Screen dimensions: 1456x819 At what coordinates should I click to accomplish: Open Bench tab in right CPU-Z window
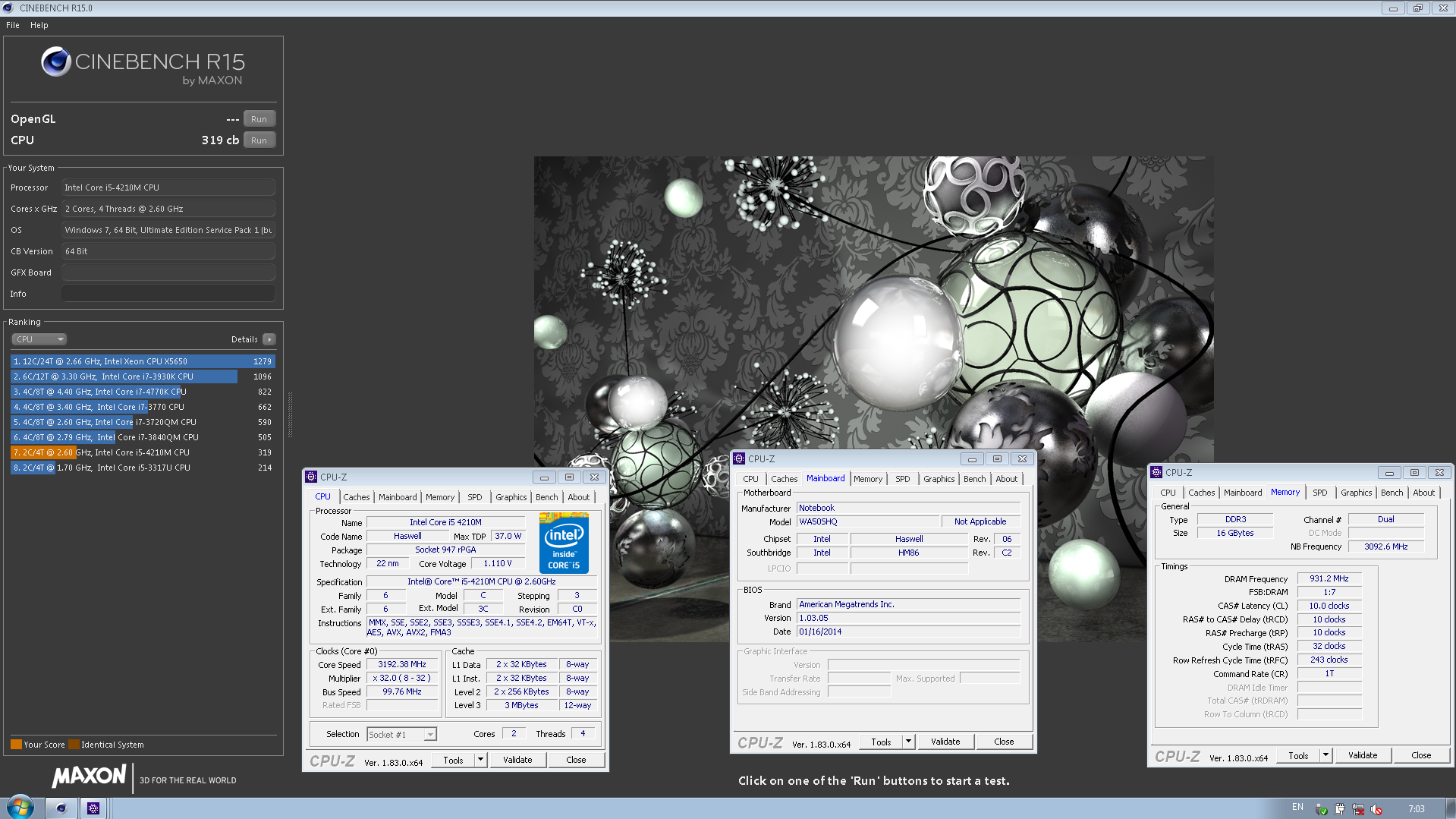[1392, 493]
